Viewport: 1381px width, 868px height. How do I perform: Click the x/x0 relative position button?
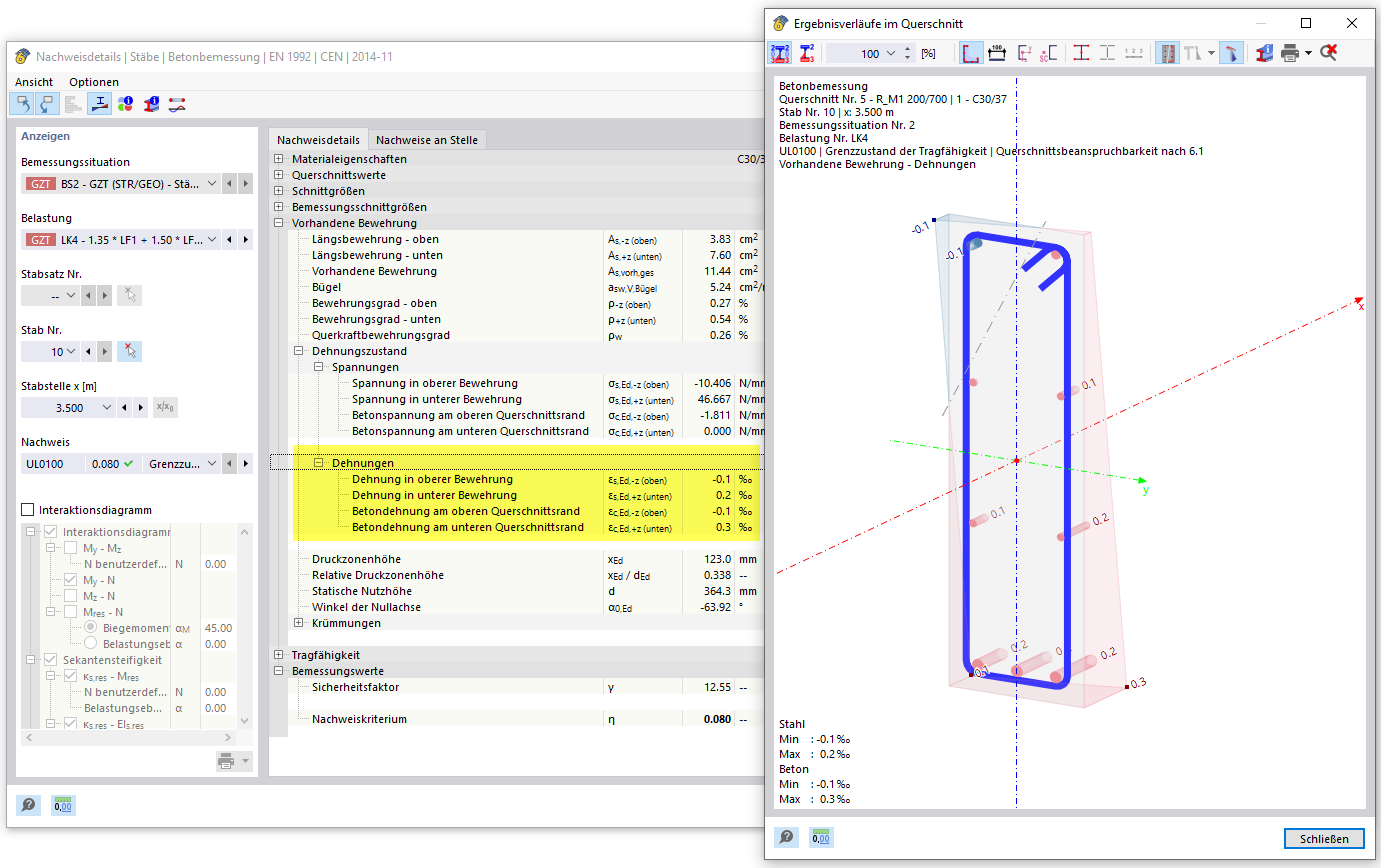(x=165, y=407)
